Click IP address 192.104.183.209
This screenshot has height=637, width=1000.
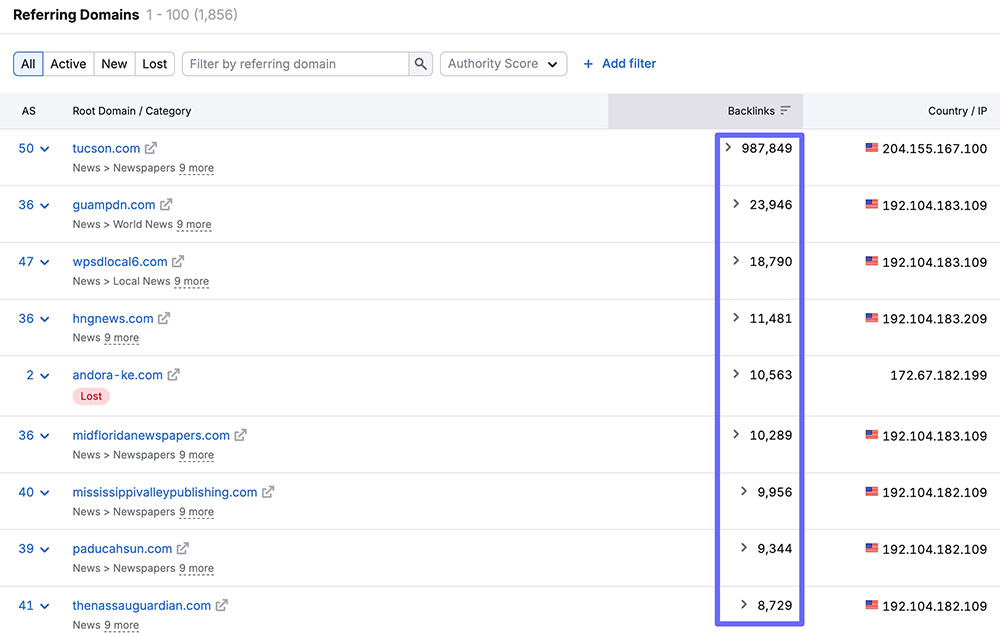(934, 319)
